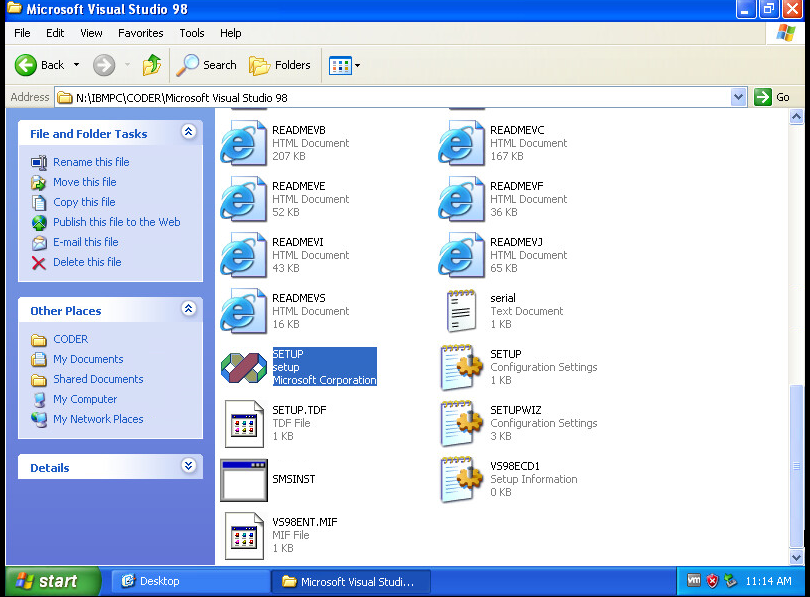Select the SMSINST application icon
This screenshot has height=597, width=810.
243,480
